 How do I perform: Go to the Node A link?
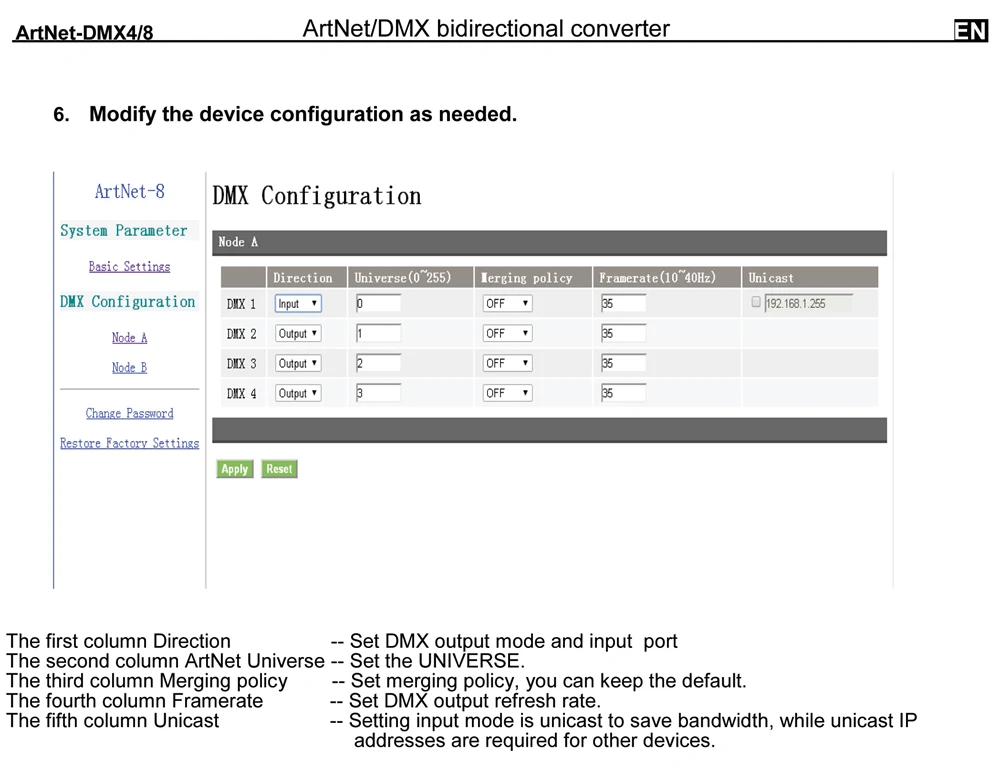[129, 337]
